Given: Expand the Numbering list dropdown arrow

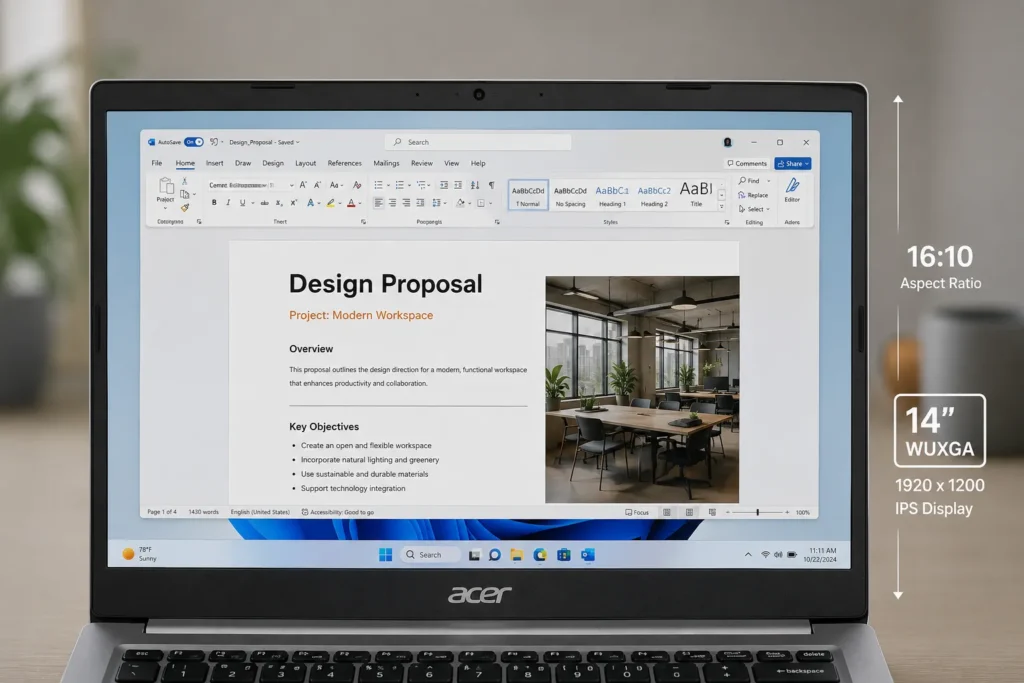Looking at the screenshot, I should click(x=409, y=185).
